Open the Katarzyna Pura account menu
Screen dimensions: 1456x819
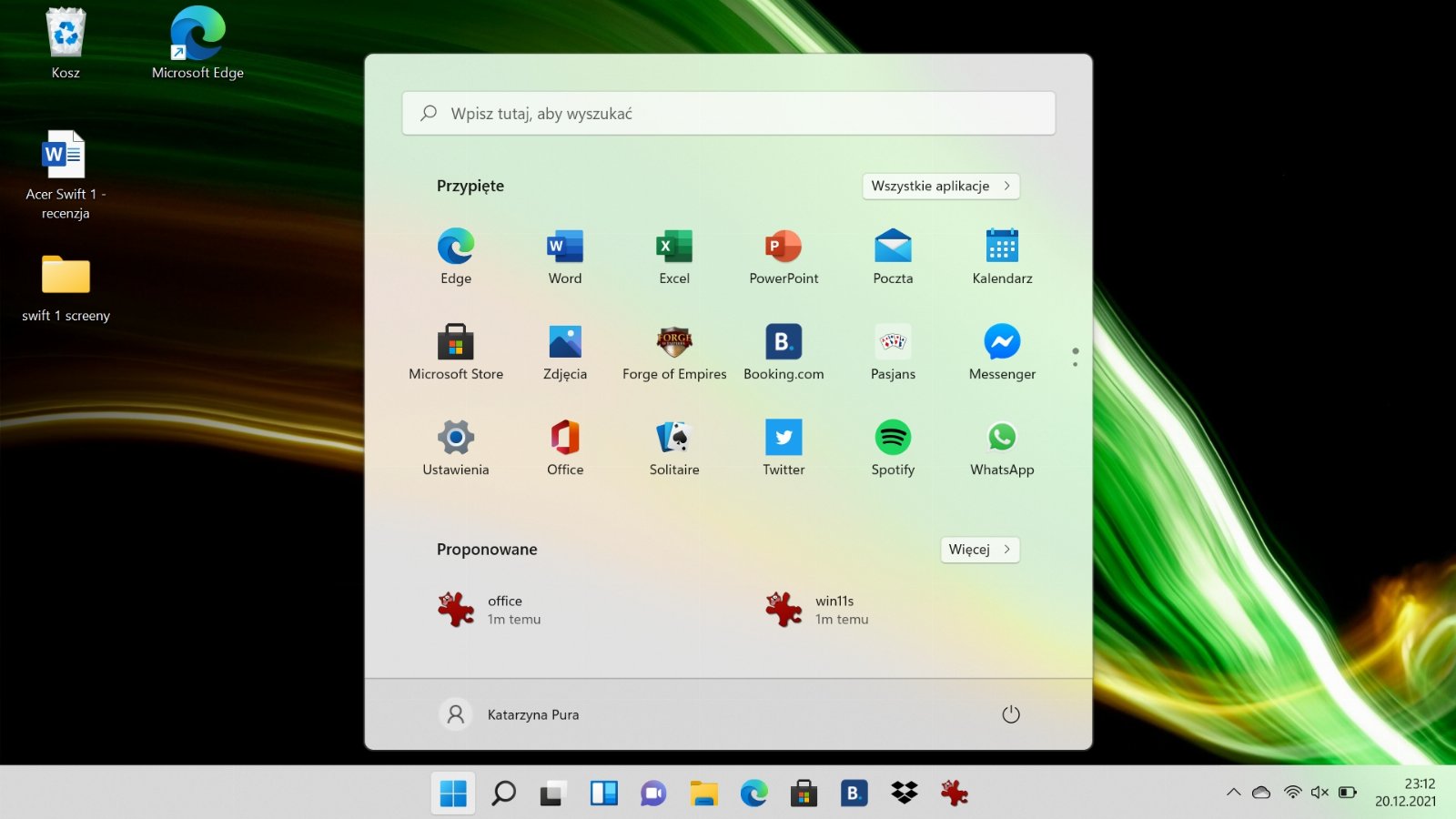click(x=510, y=714)
